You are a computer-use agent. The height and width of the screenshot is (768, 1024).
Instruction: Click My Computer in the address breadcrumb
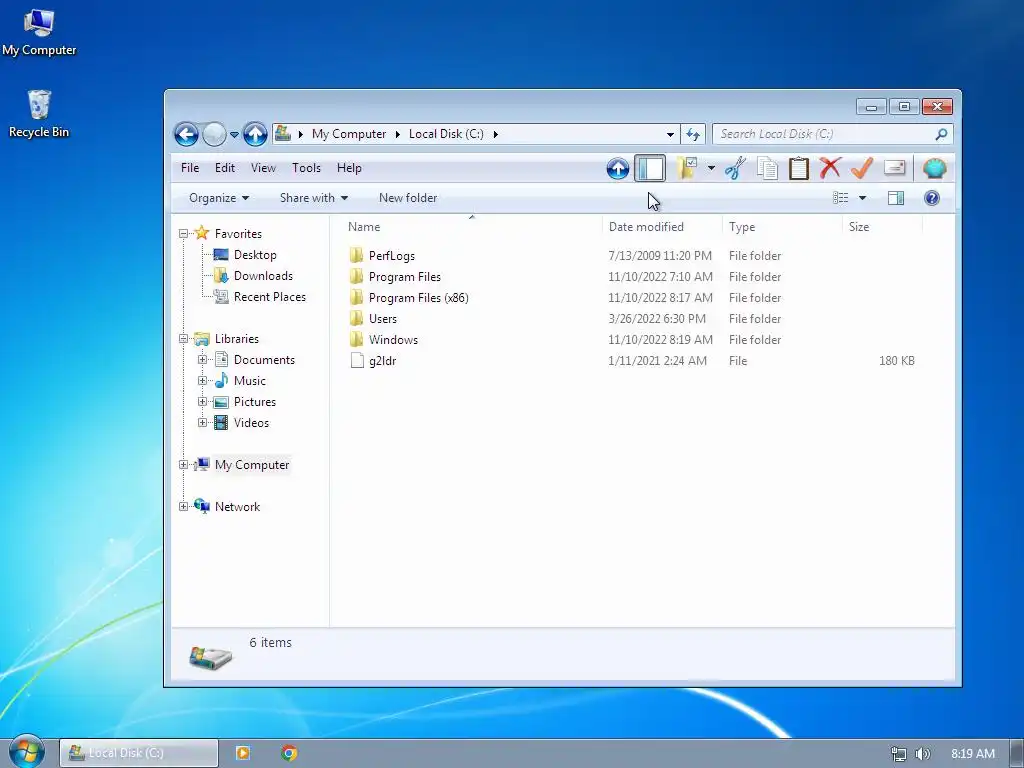tap(349, 134)
